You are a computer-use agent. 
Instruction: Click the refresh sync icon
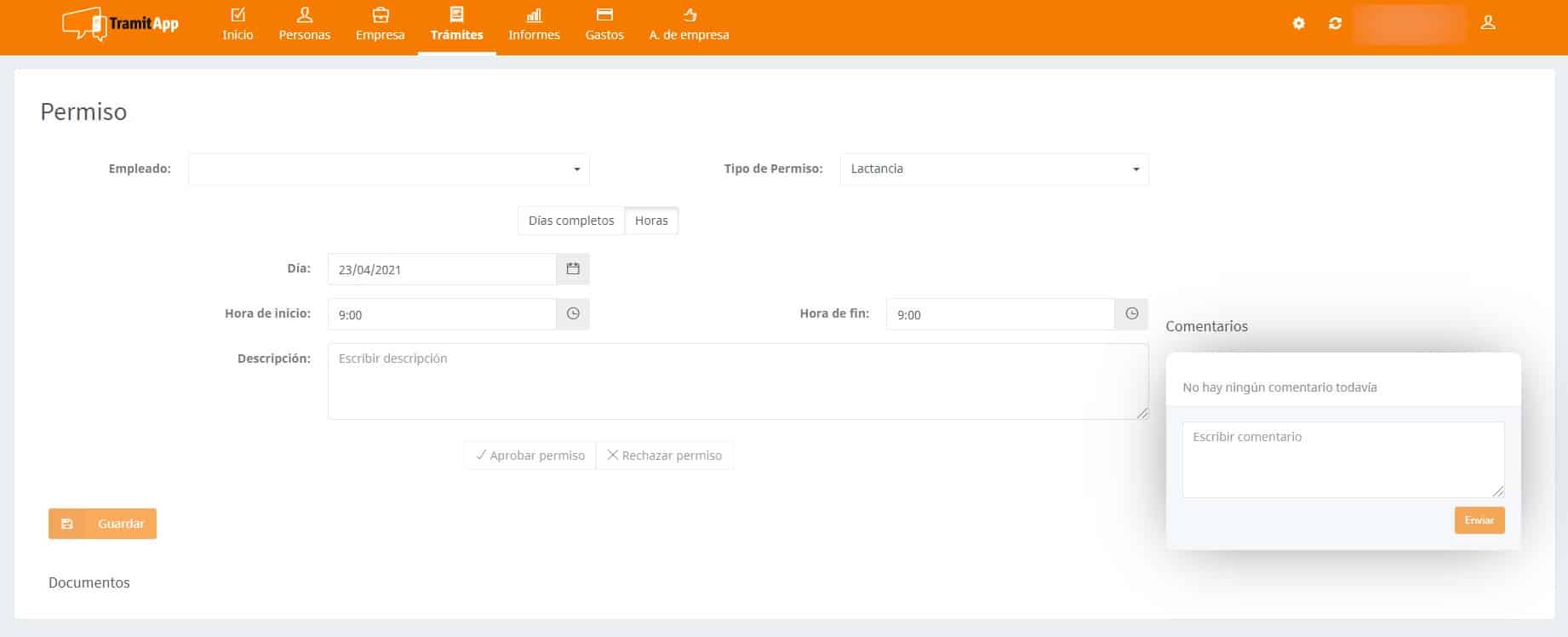pyautogui.click(x=1335, y=24)
